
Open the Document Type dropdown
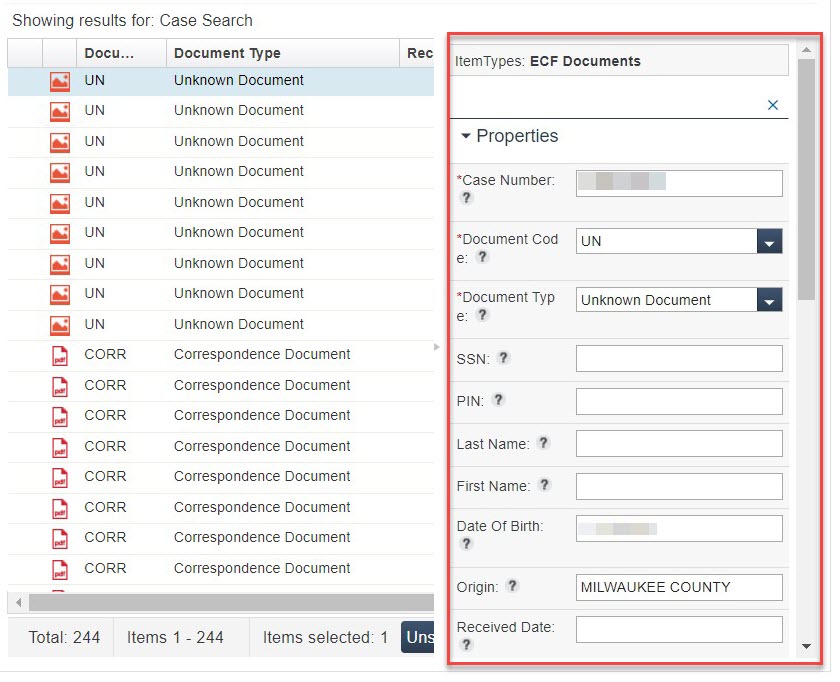point(768,300)
